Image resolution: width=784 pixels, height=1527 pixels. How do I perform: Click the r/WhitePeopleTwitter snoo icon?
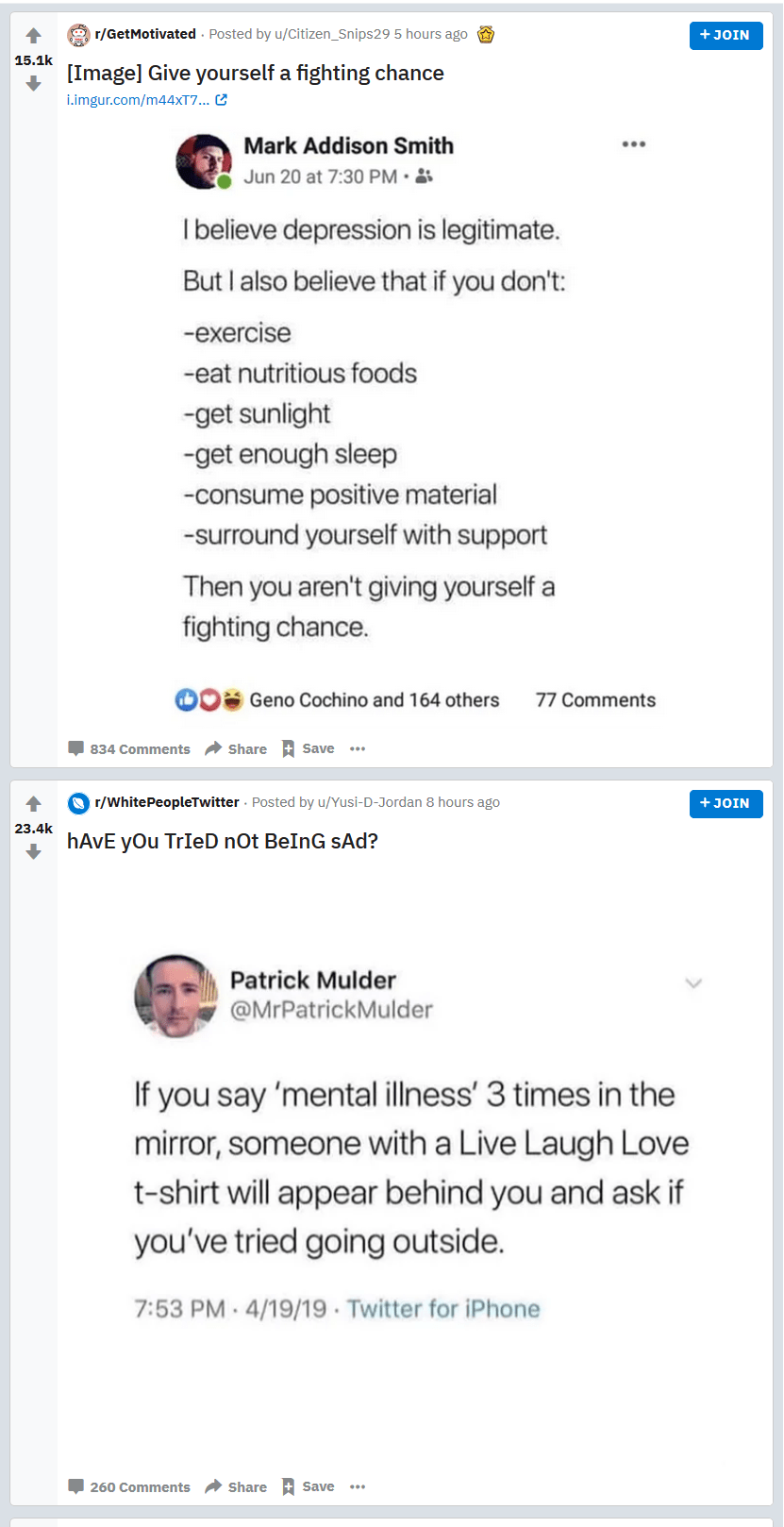[76, 803]
